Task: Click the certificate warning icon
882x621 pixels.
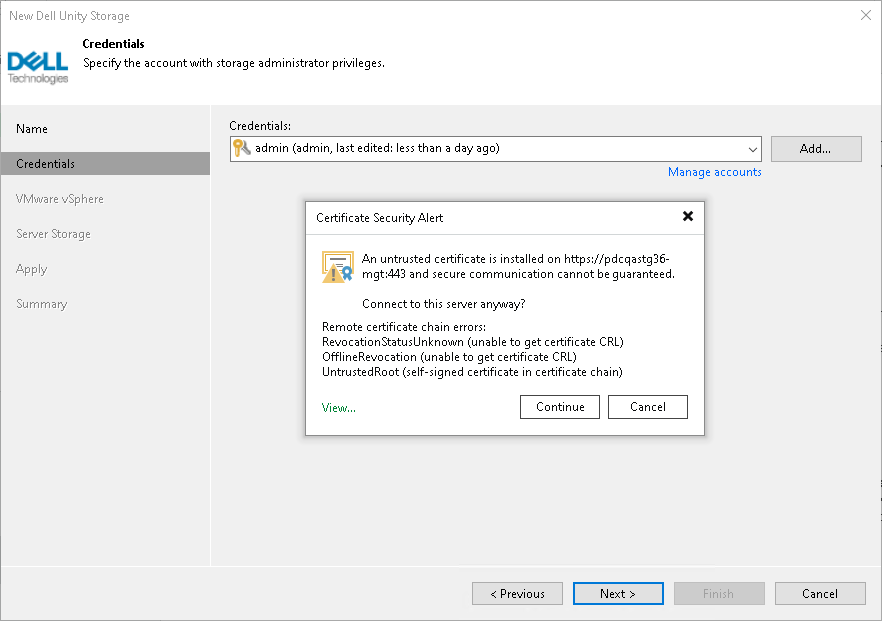Action: click(x=338, y=267)
